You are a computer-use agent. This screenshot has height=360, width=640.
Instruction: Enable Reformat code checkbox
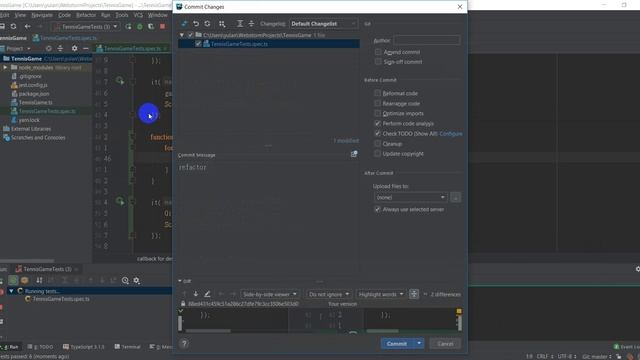pos(378,93)
